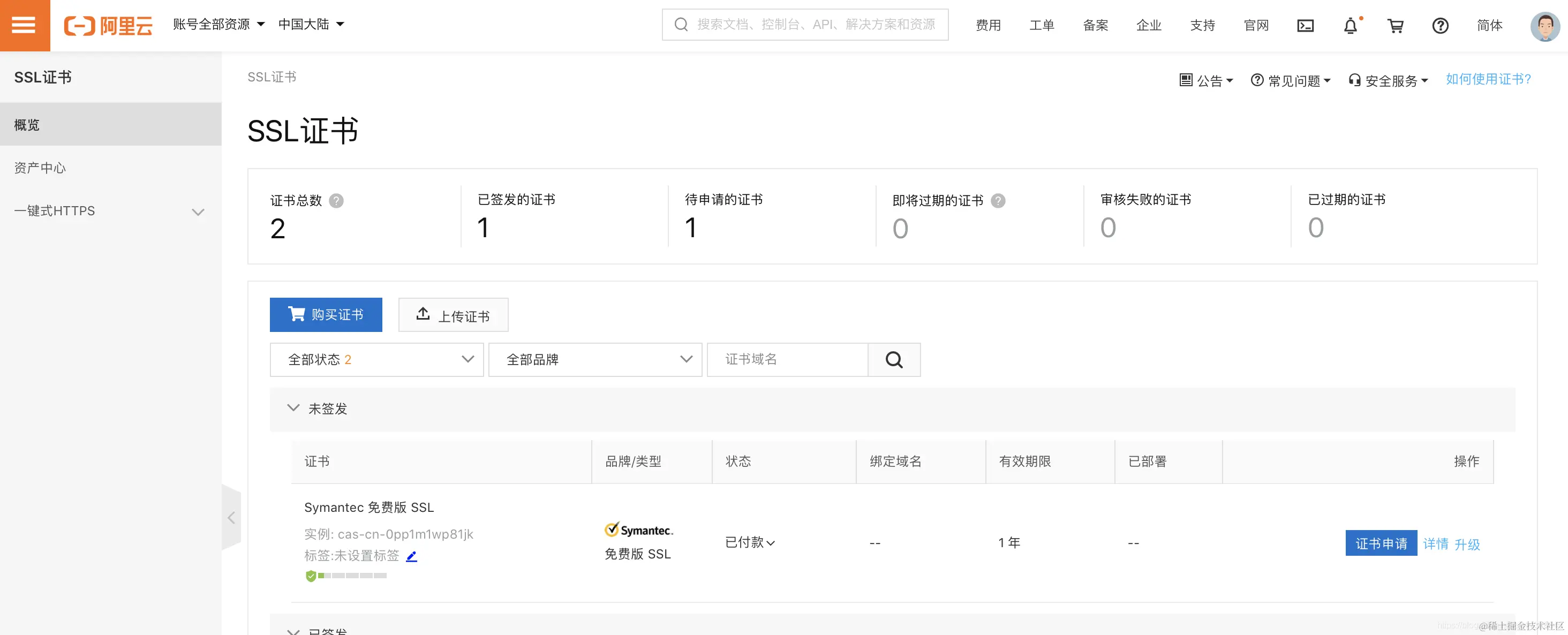Screen dimensions: 1568x635
Task: Edit certificate tag with pencil icon
Action: 411,556
